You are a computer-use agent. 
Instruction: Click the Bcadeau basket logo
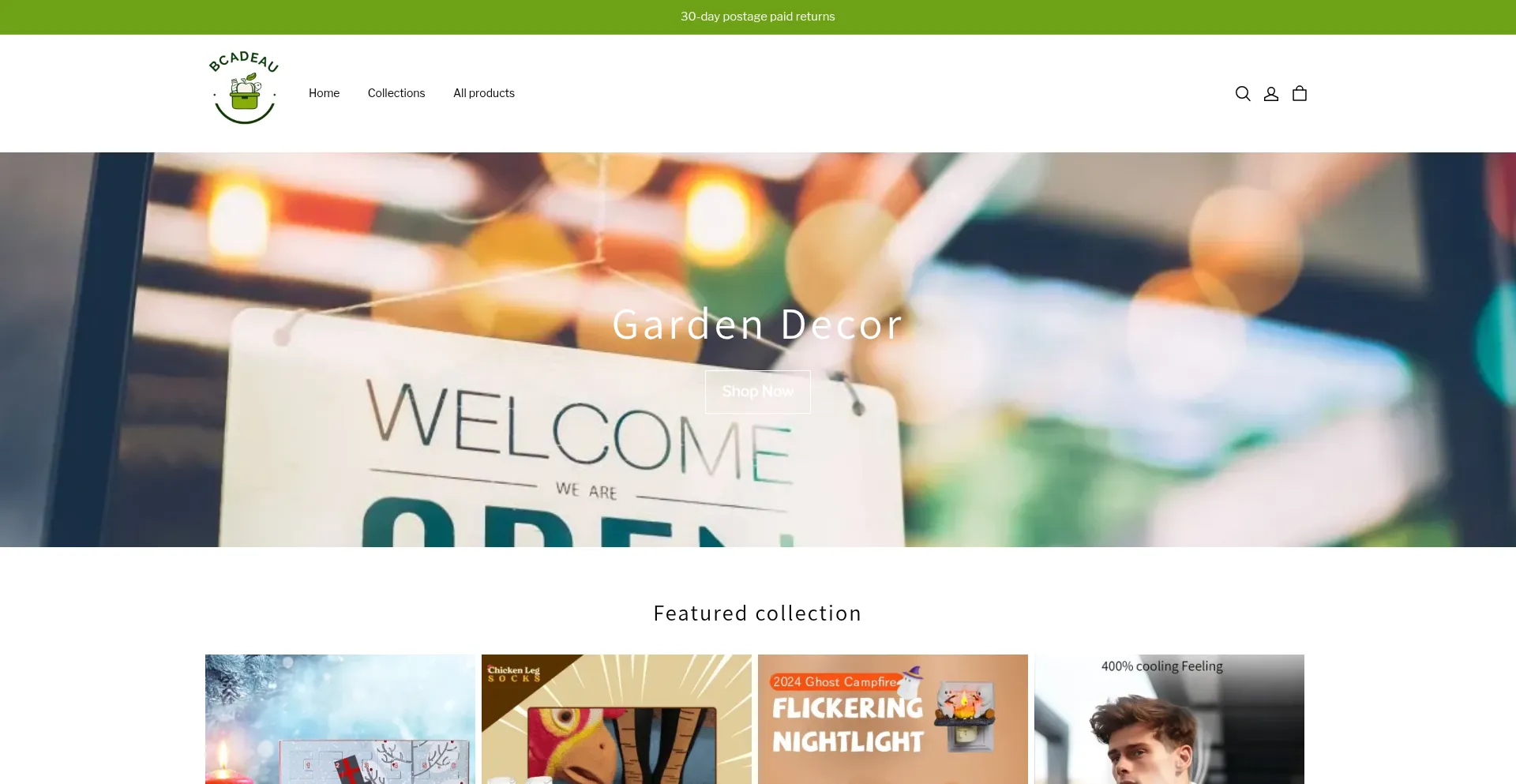(x=244, y=88)
